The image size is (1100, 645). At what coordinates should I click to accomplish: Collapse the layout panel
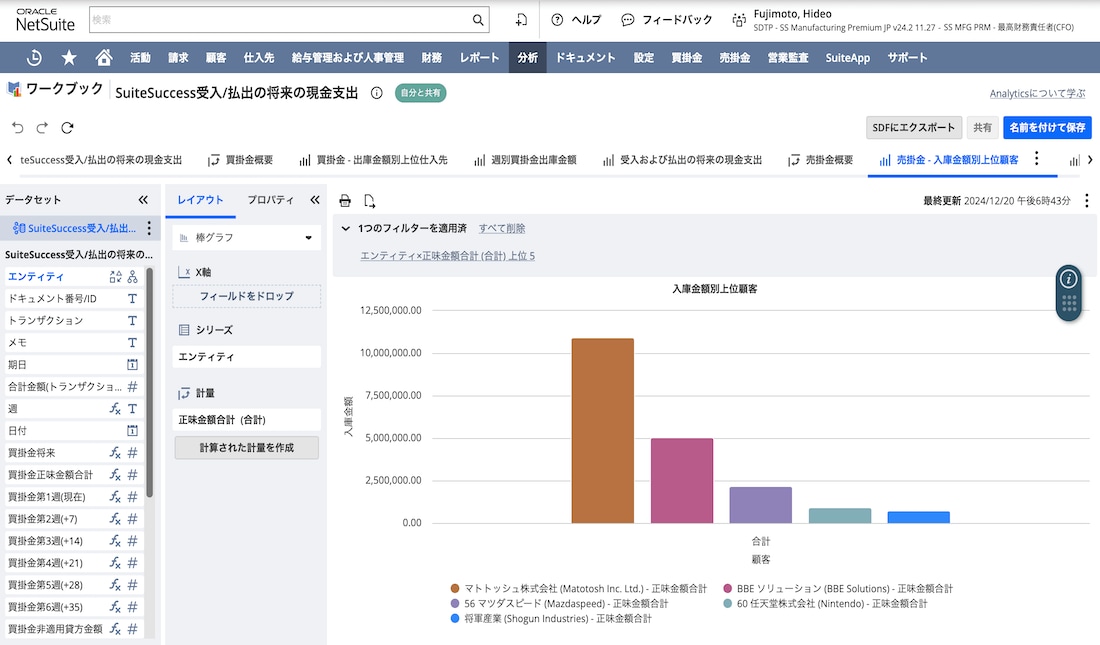[x=315, y=200]
